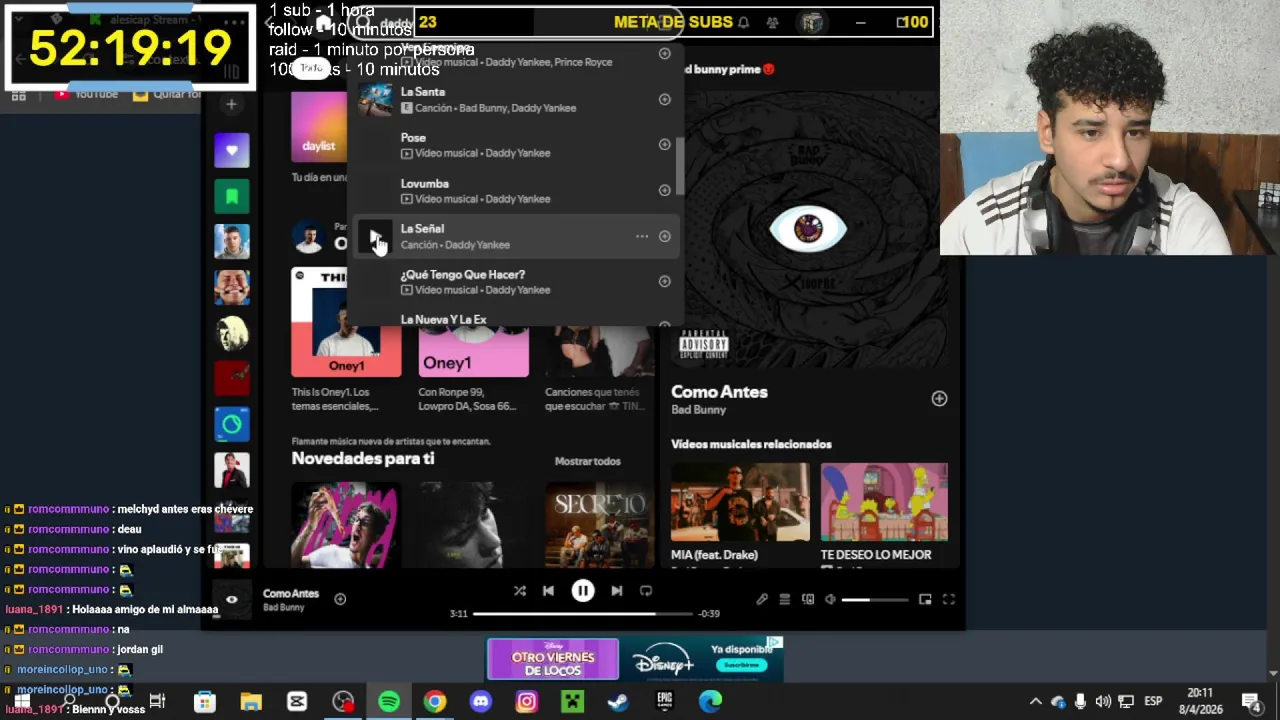Screen dimensions: 1280x720
Task: Open the green bookmark Your Episodes item
Action: (232, 196)
